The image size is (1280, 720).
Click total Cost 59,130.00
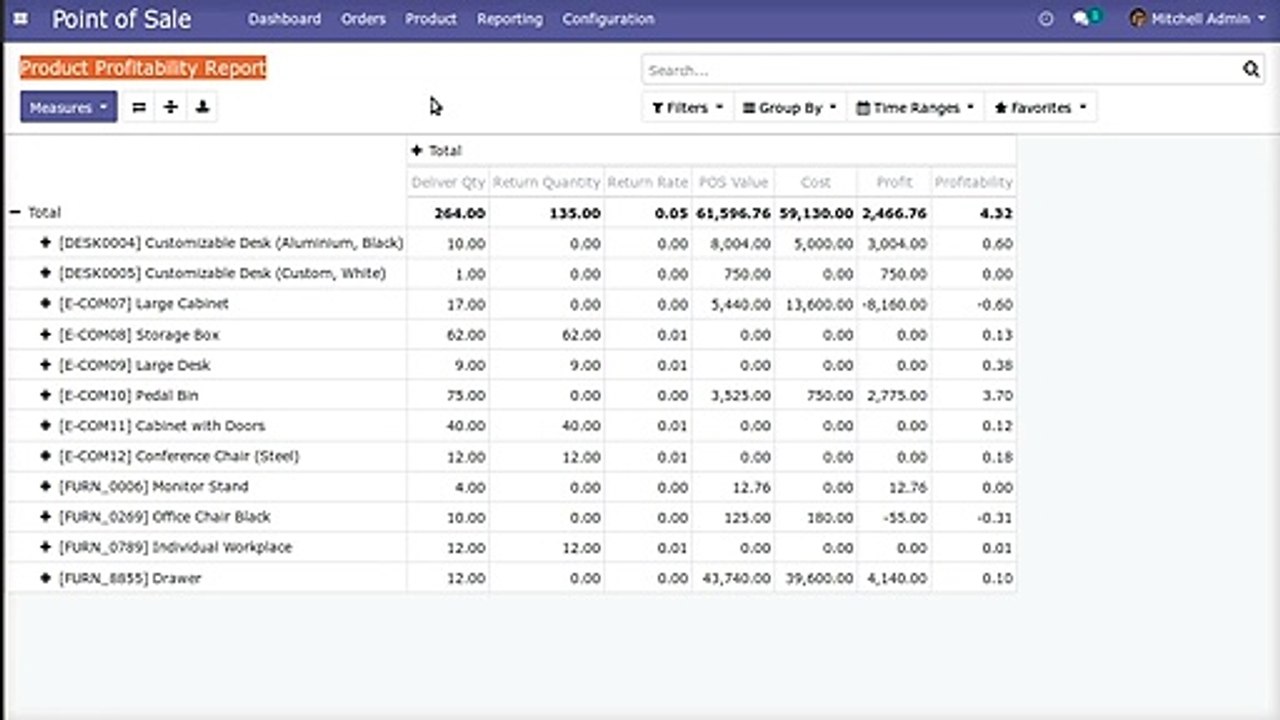[816, 213]
